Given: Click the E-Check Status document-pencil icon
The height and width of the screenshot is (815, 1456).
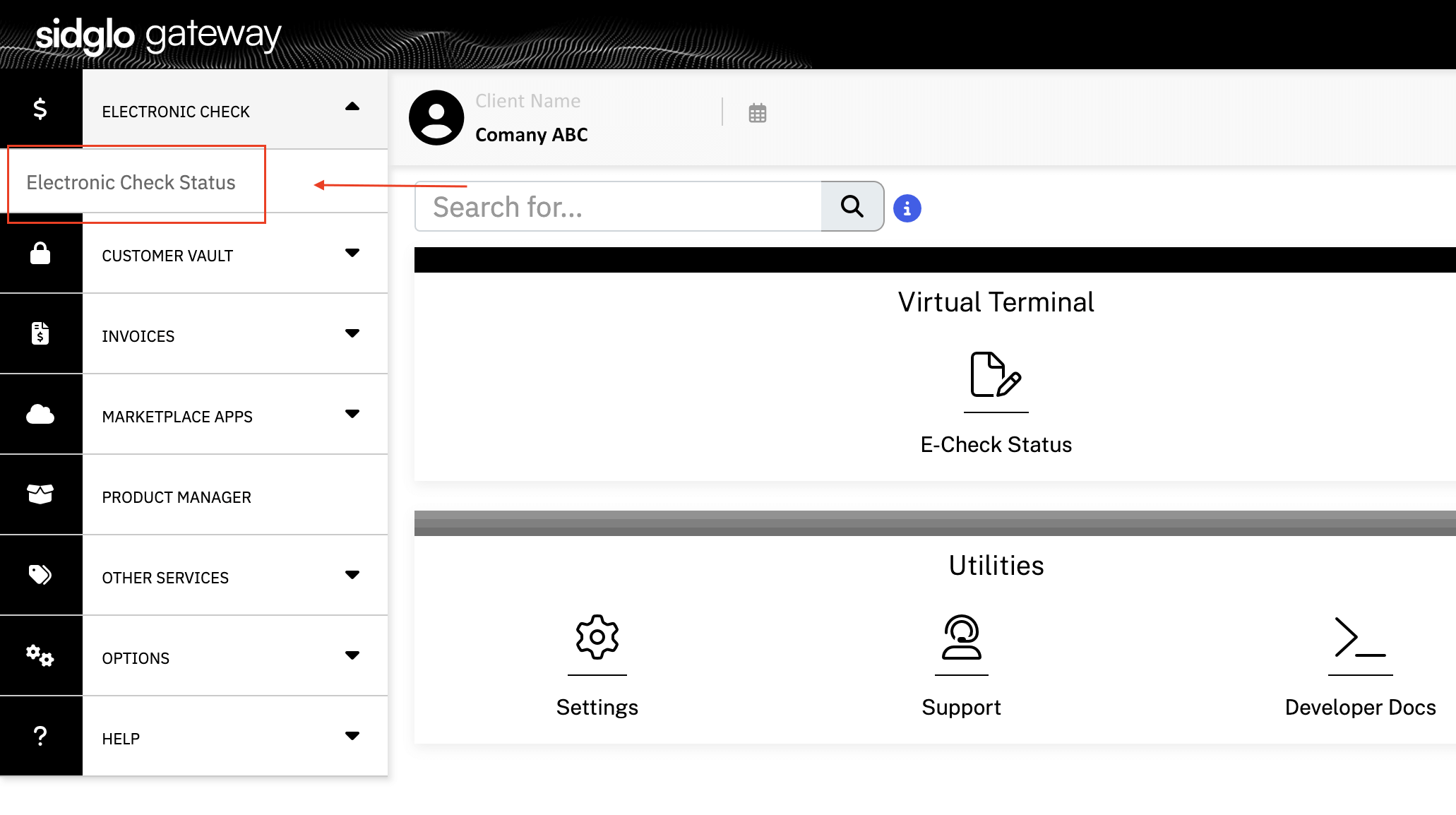Looking at the screenshot, I should 996,374.
